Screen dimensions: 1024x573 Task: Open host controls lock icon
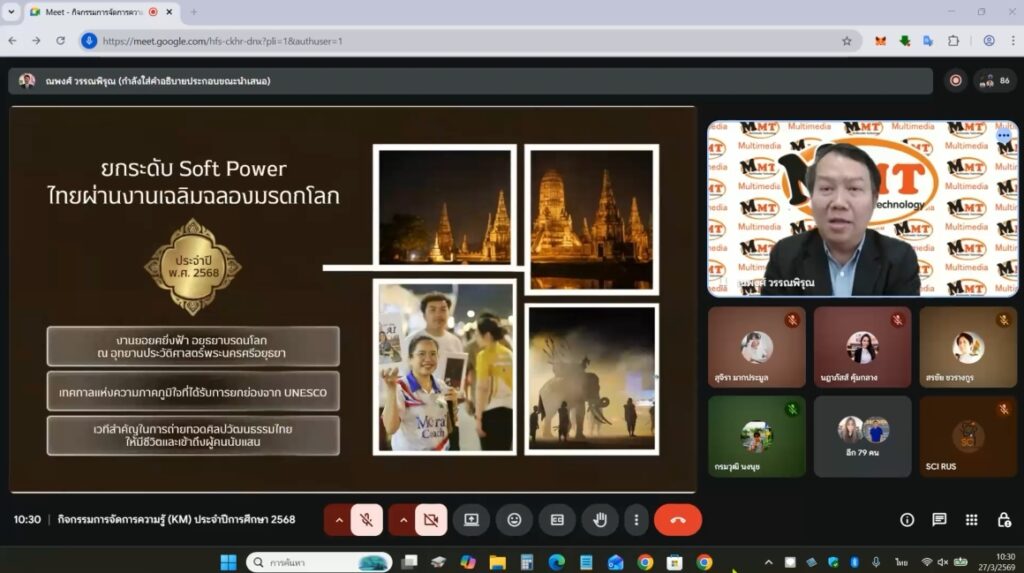click(x=1004, y=520)
